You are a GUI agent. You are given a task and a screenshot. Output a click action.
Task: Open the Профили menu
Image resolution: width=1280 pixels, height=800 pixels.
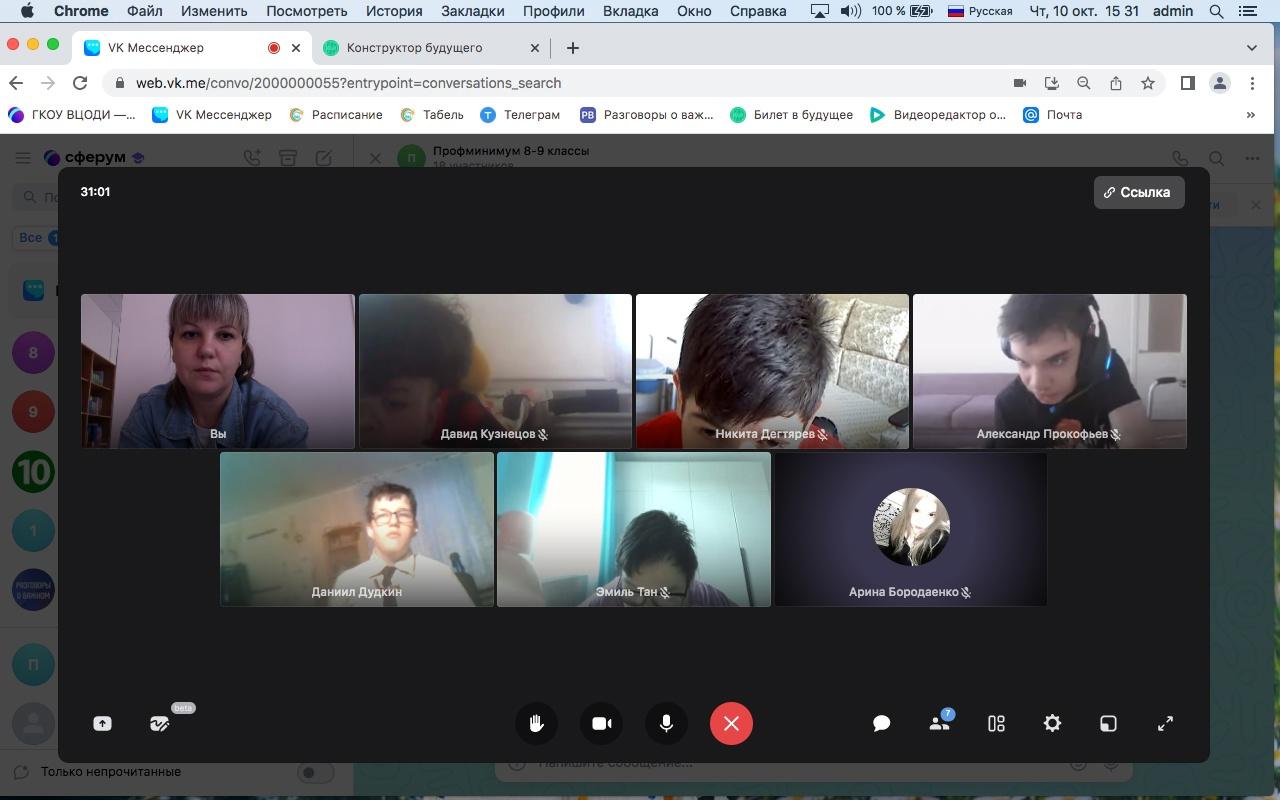click(x=553, y=11)
